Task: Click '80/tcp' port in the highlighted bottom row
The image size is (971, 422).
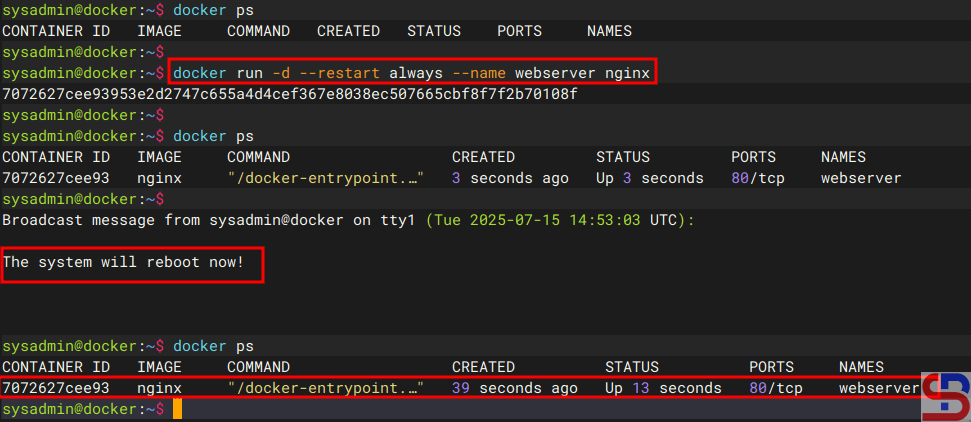Action: click(776, 388)
